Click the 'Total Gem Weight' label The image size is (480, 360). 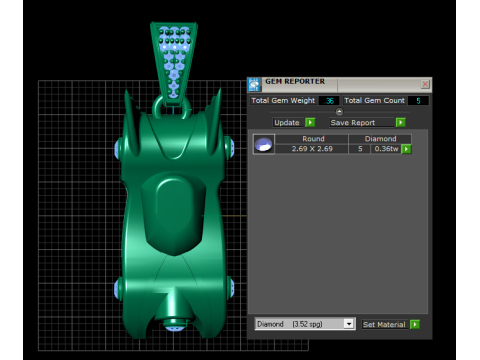point(283,100)
